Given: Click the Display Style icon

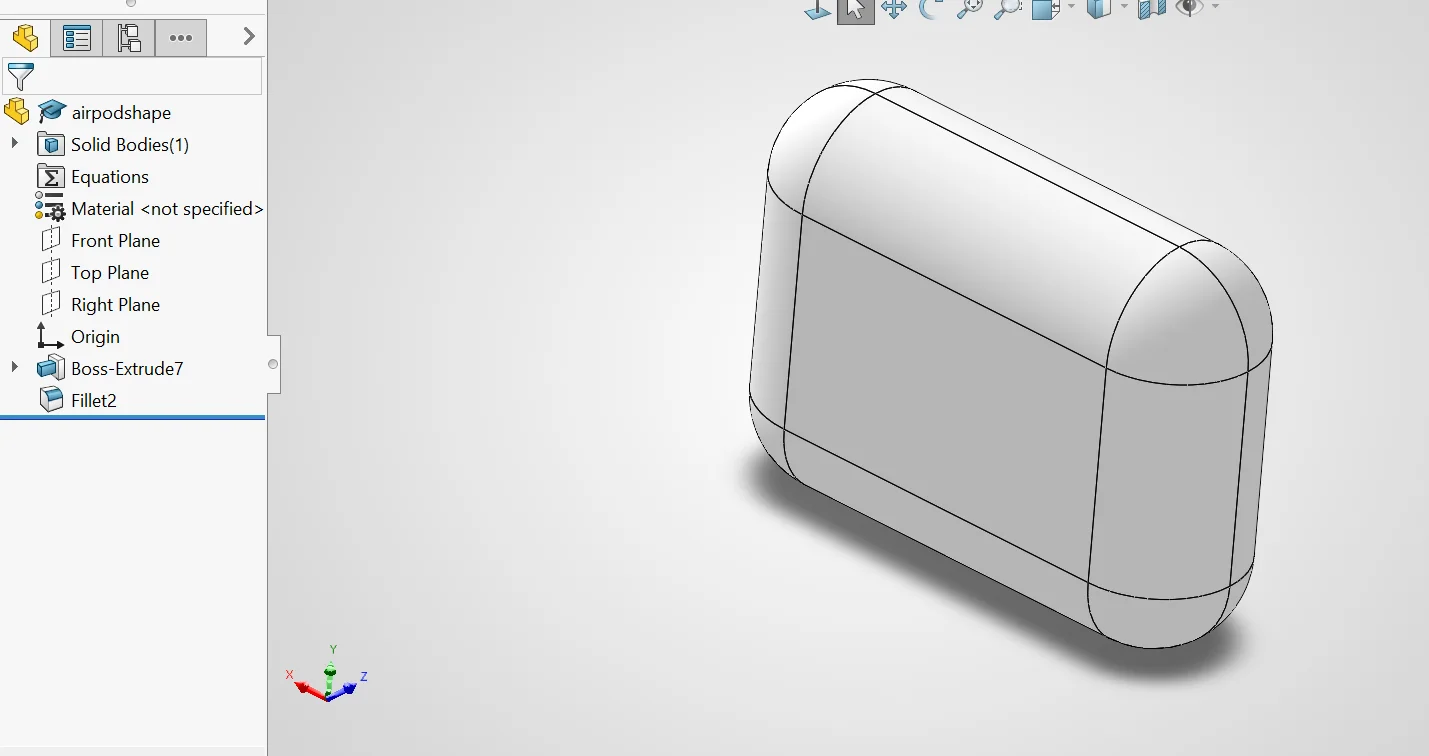Looking at the screenshot, I should [1099, 9].
